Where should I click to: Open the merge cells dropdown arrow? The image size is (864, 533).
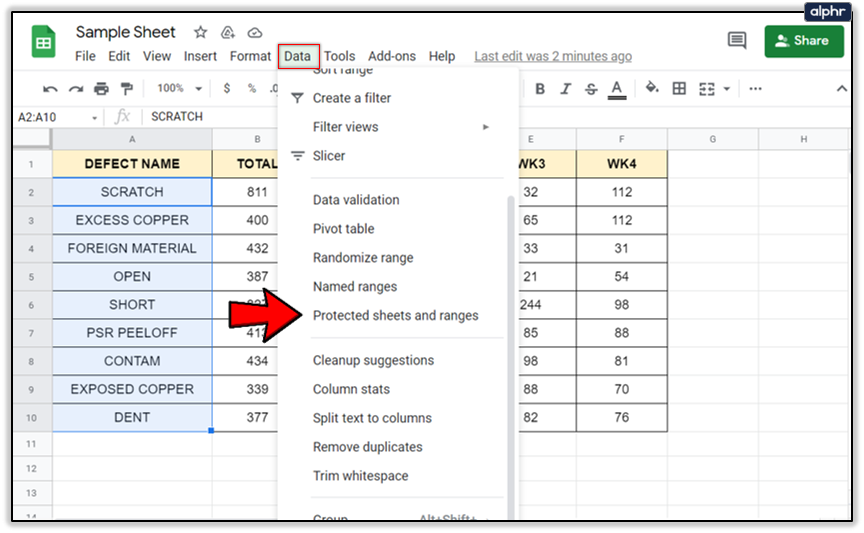tap(727, 89)
